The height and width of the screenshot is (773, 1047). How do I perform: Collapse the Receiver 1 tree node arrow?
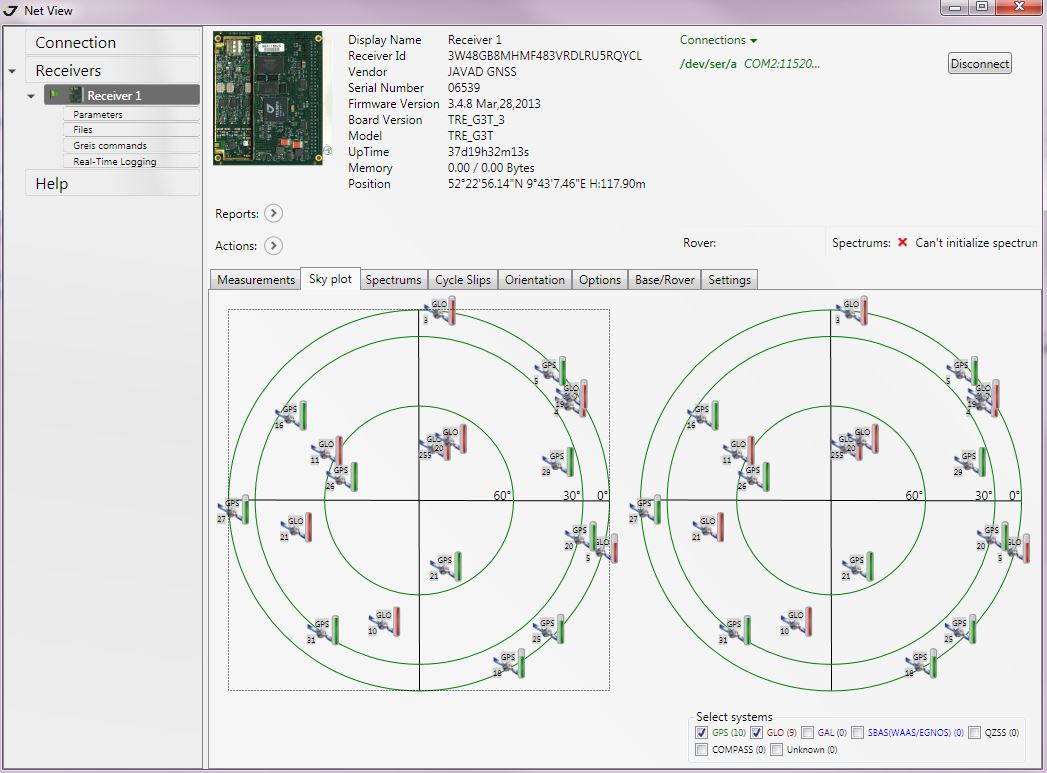click(31, 96)
